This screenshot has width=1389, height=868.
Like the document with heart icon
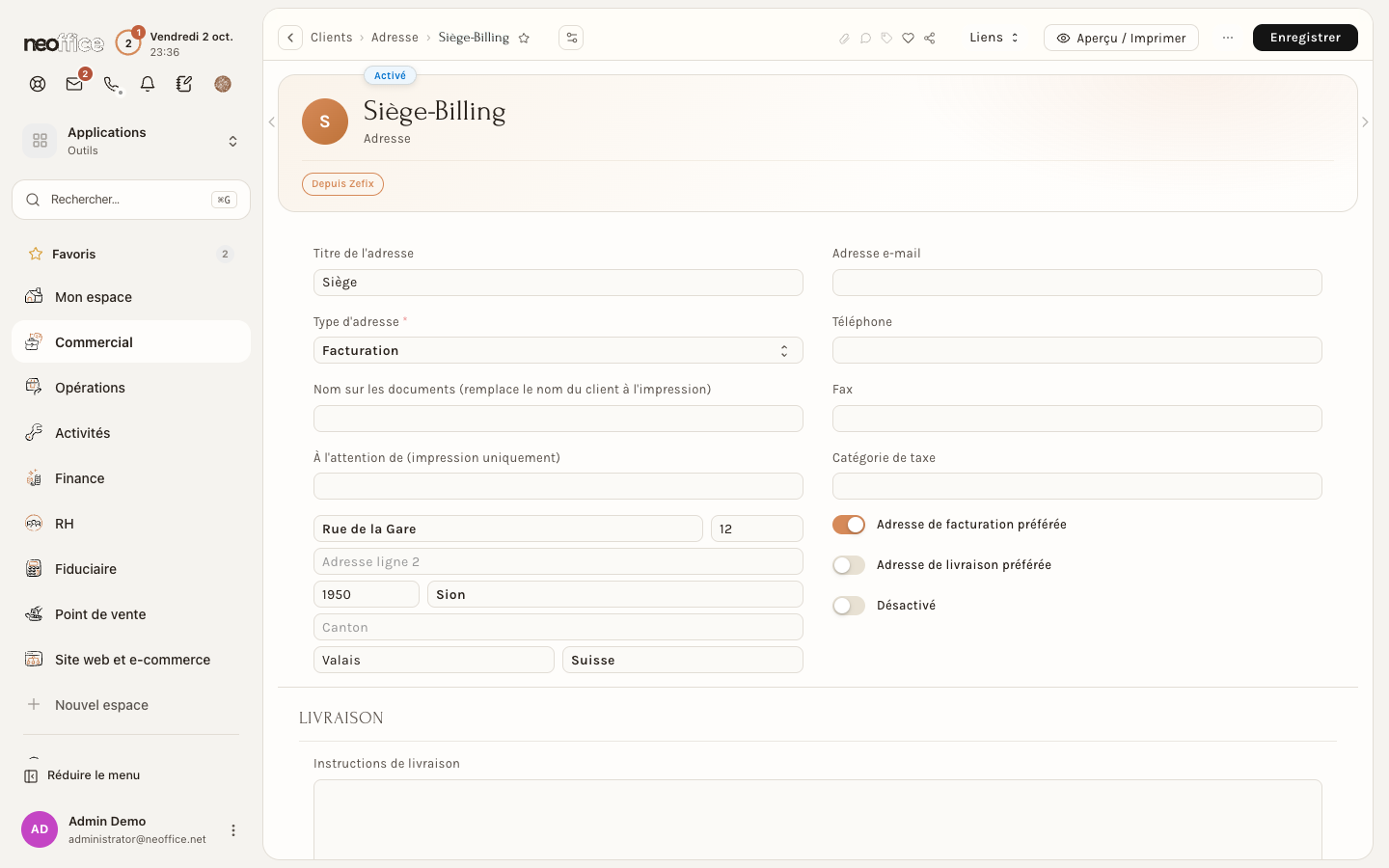[908, 39]
